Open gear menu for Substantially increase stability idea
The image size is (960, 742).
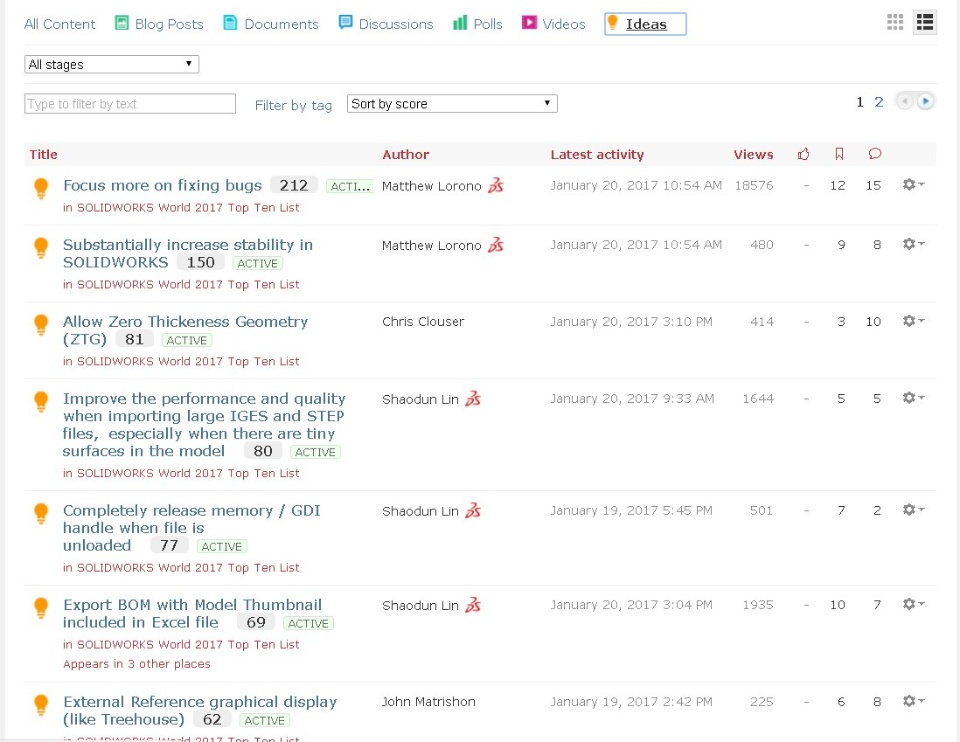click(913, 244)
